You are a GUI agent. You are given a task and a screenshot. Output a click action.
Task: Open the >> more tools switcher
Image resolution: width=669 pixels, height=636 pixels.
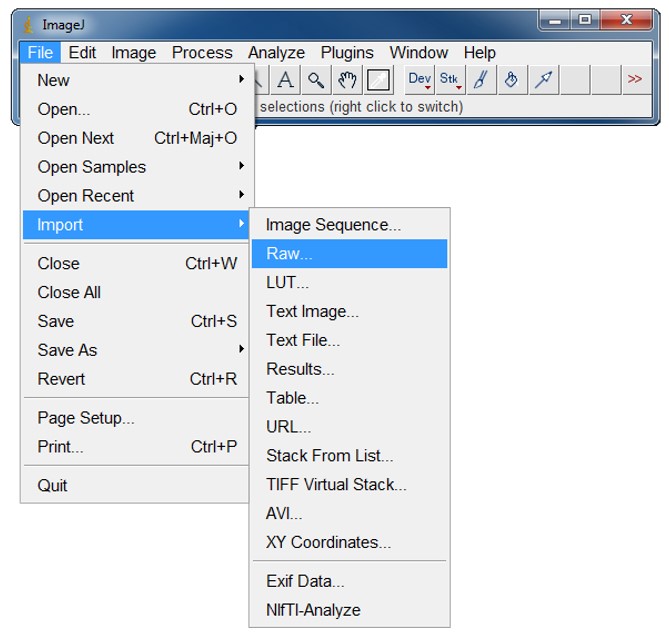click(636, 79)
